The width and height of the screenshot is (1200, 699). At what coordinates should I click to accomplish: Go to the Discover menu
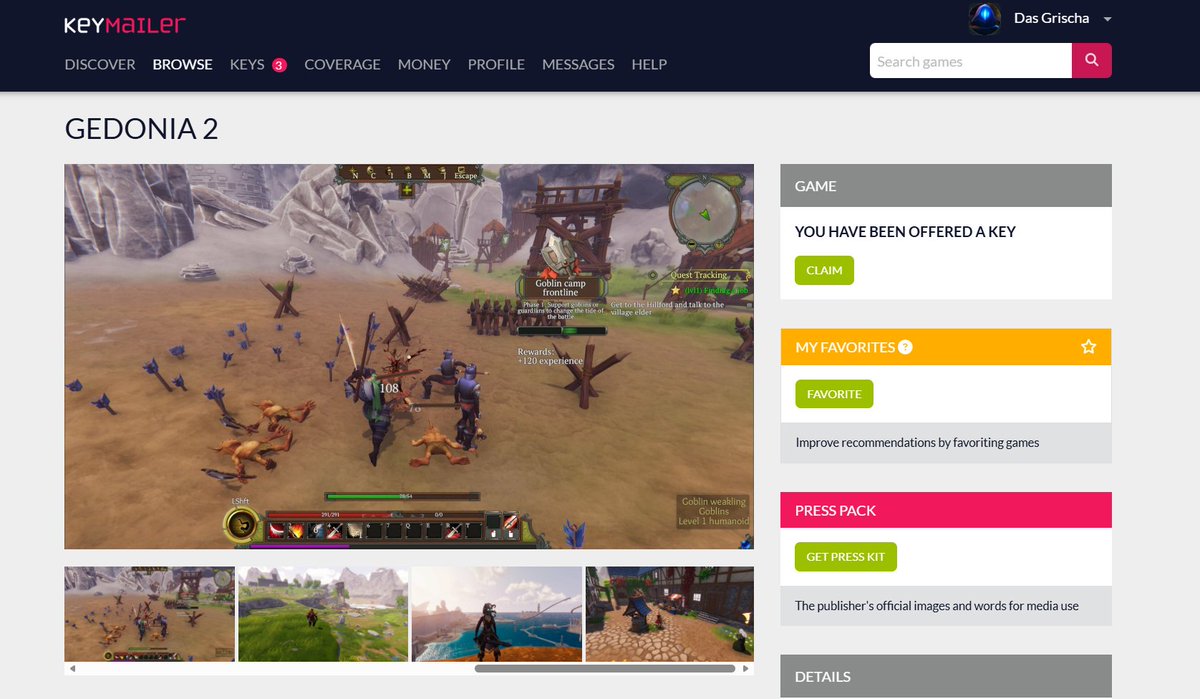point(100,64)
